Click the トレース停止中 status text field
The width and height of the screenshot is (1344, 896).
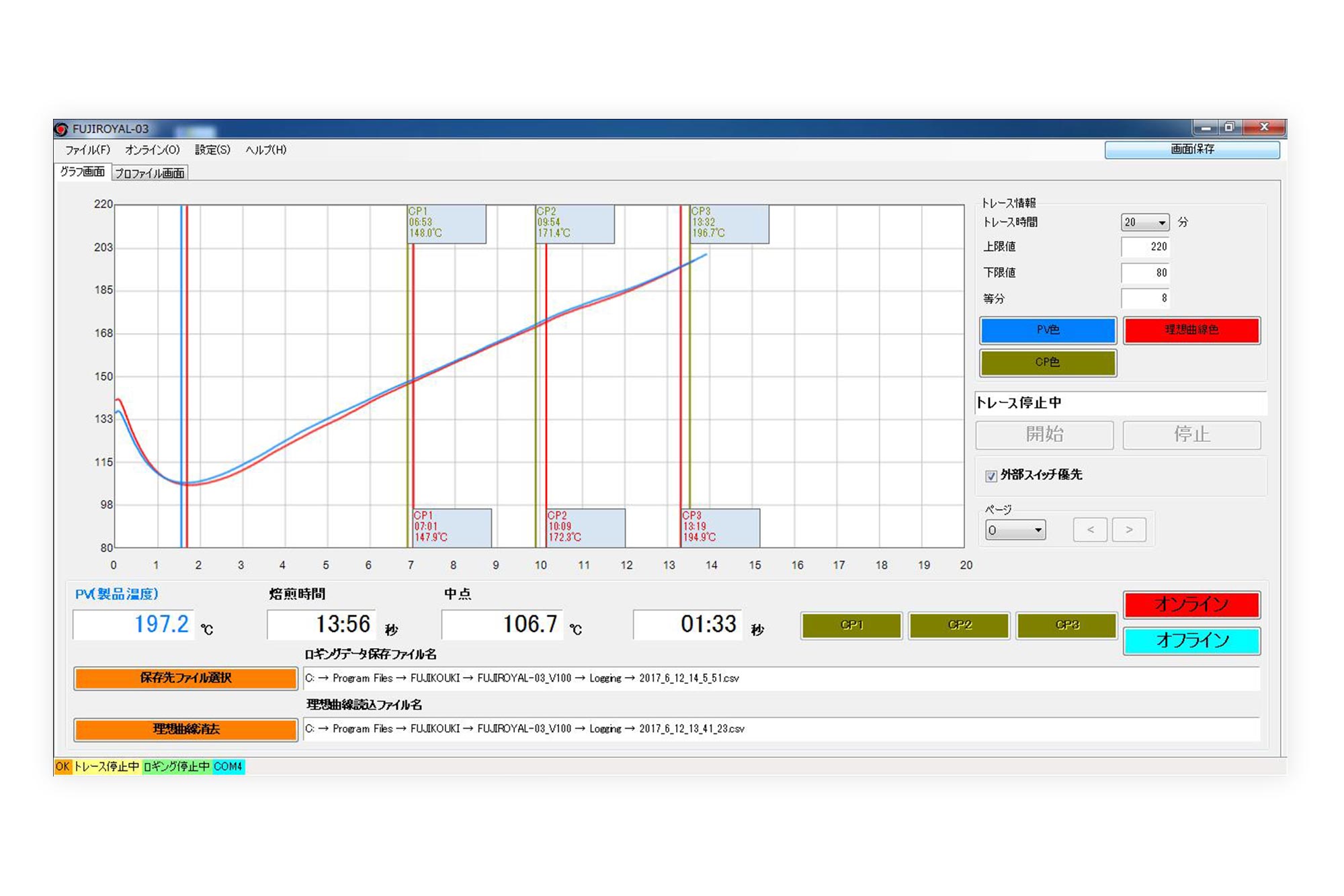pos(1120,403)
